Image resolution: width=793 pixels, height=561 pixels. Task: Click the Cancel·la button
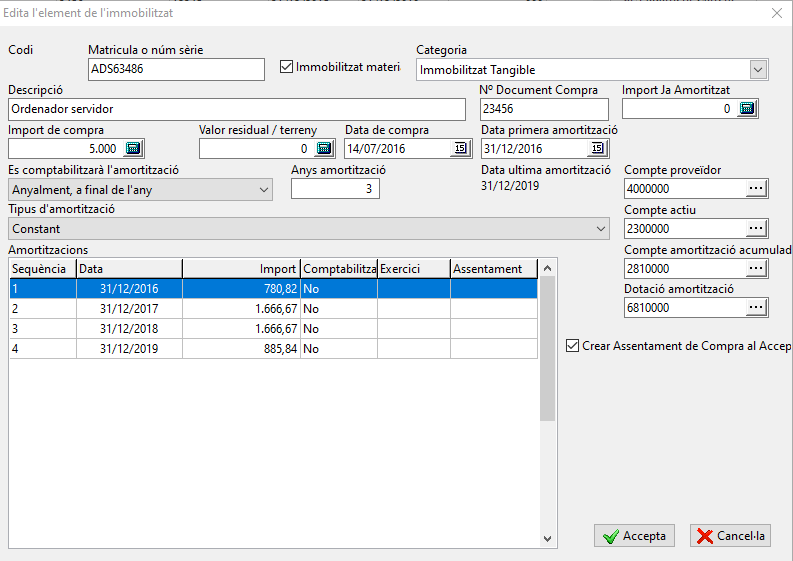tap(730, 536)
